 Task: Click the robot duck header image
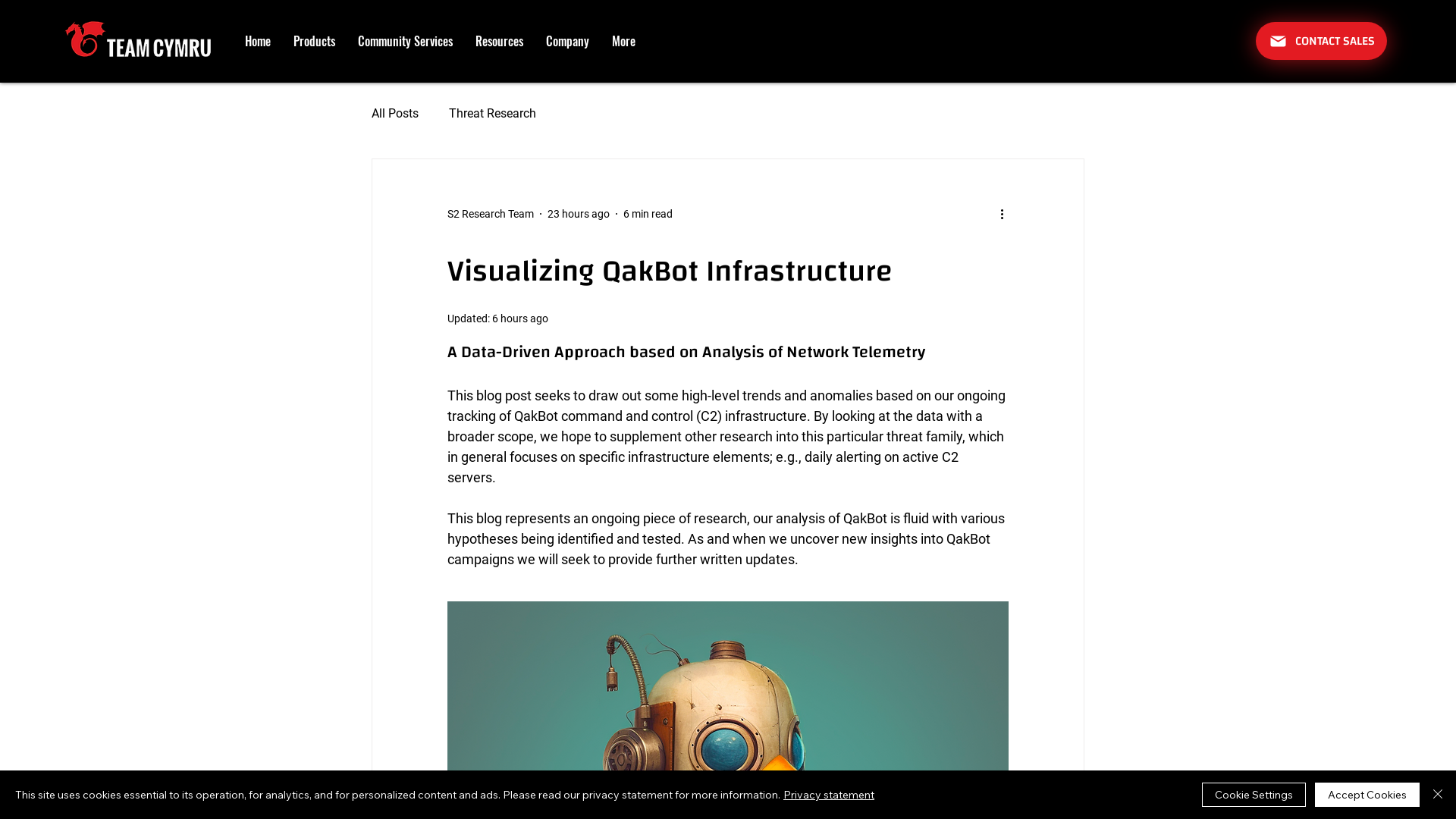[728, 686]
